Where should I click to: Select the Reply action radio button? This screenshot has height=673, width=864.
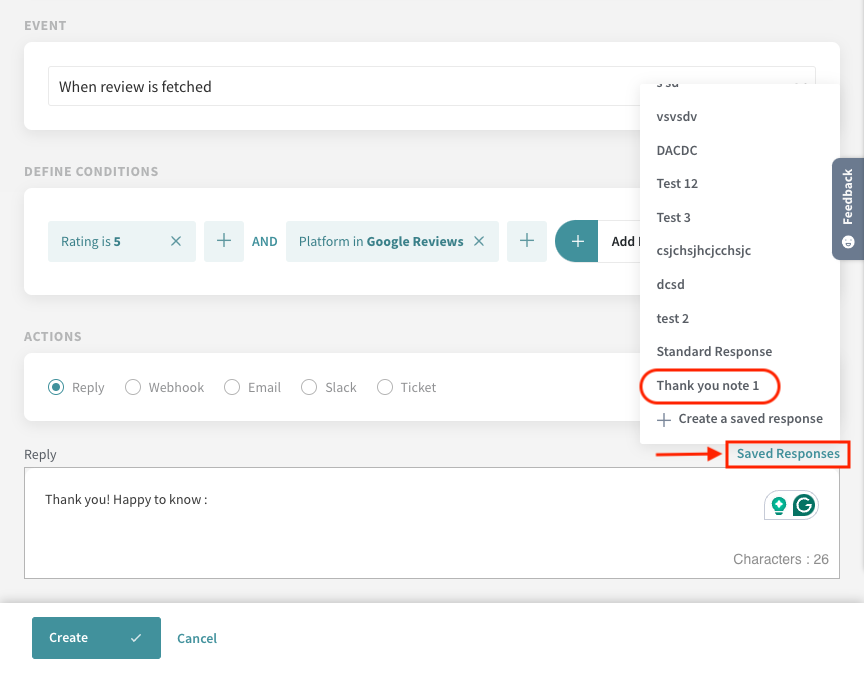tap(57, 387)
